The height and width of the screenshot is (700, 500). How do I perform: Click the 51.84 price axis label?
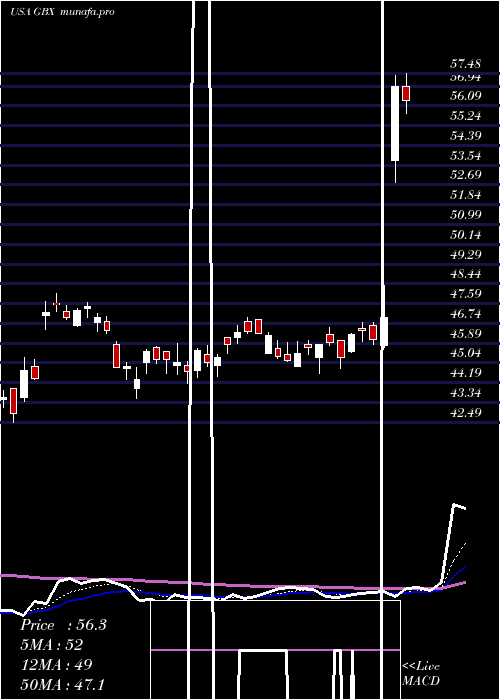466,195
